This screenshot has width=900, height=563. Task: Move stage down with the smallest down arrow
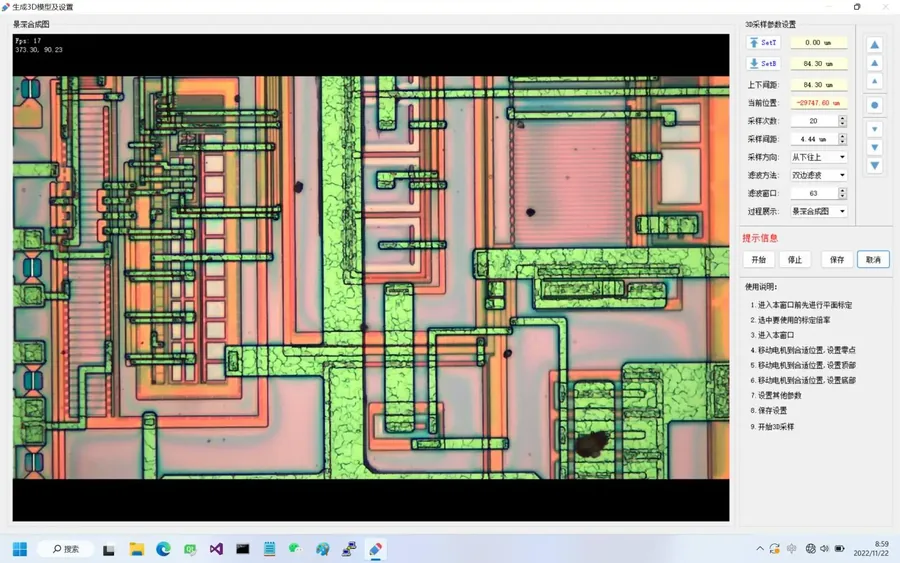click(874, 129)
